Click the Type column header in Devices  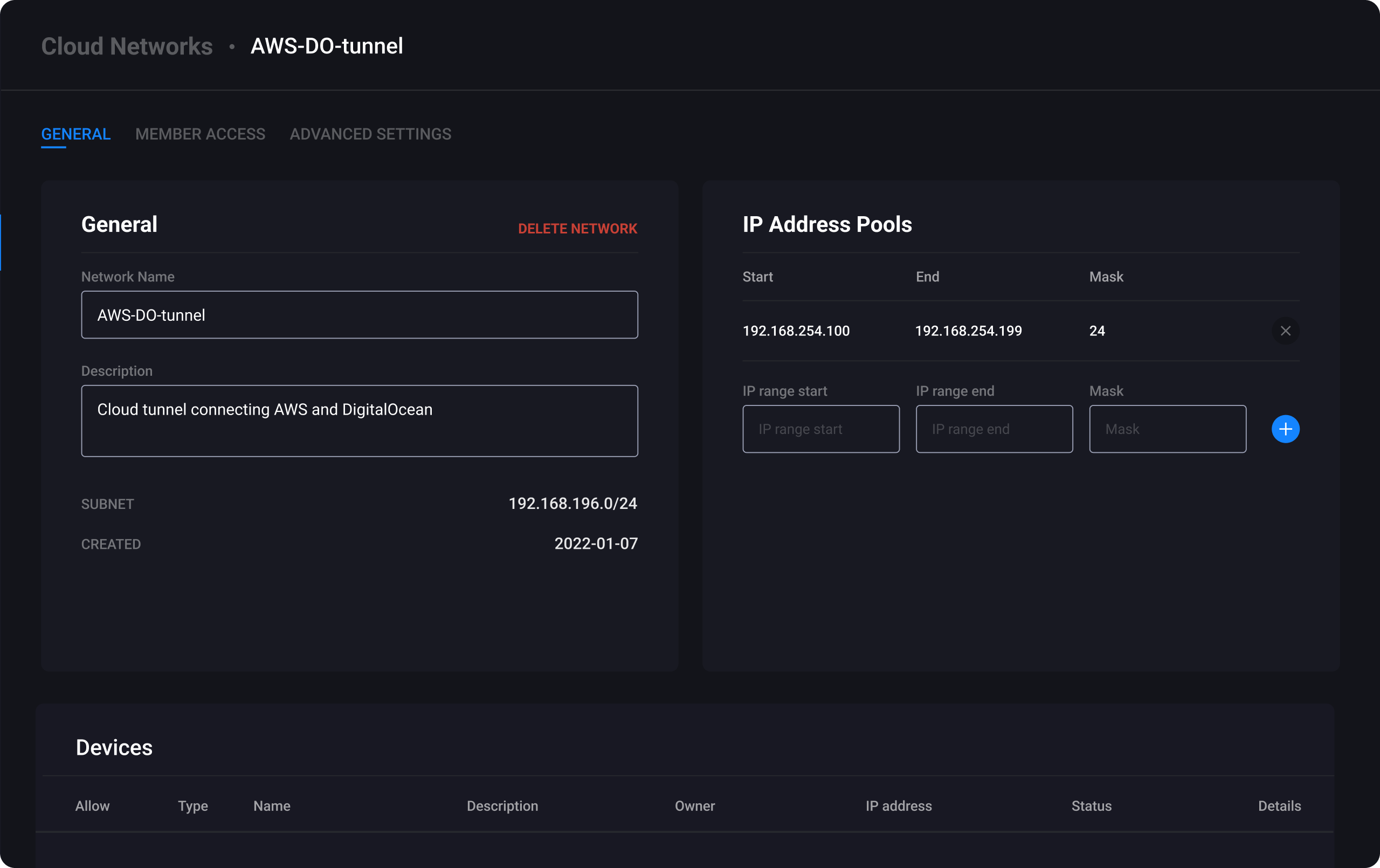[x=192, y=806]
